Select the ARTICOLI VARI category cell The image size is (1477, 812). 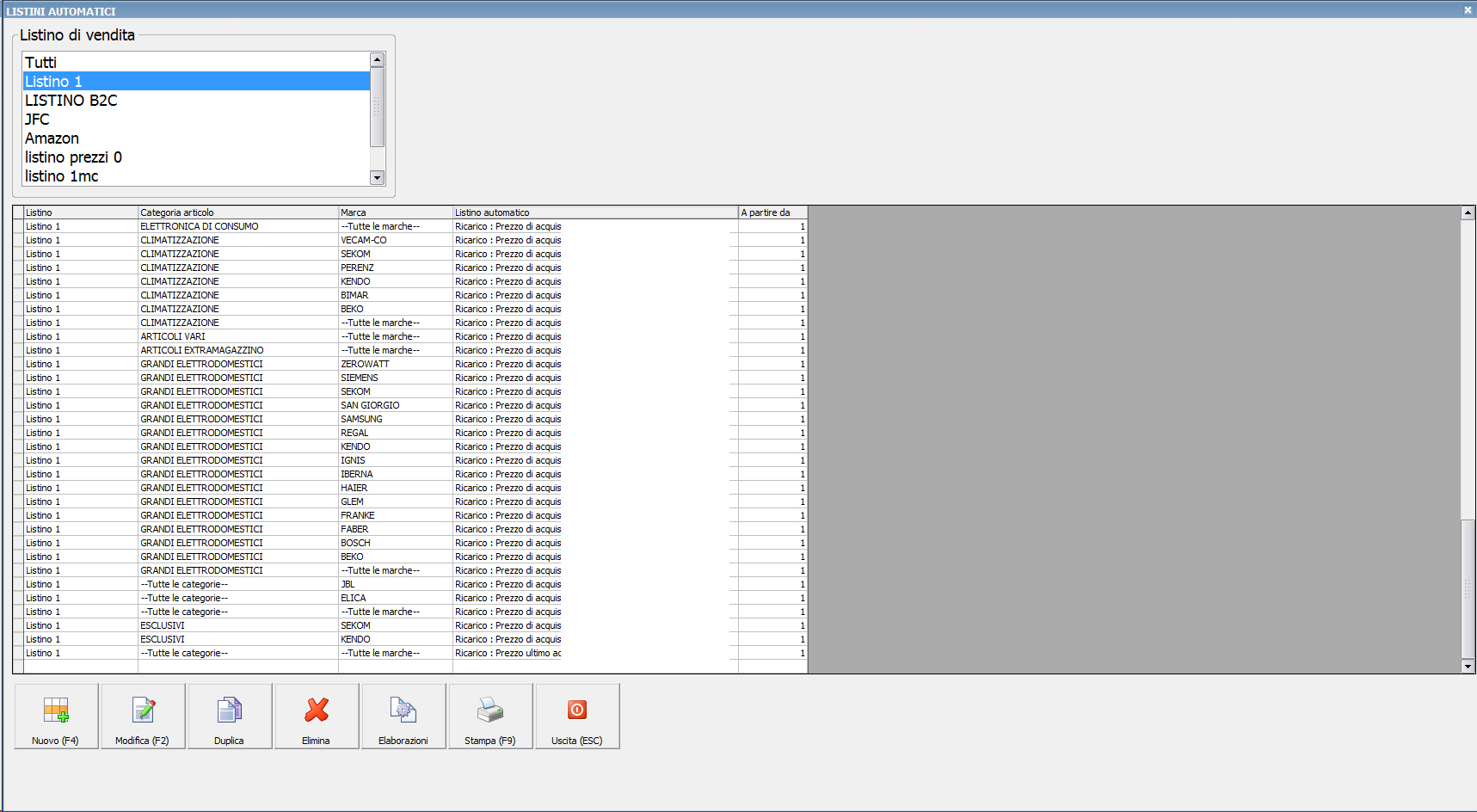pos(238,336)
